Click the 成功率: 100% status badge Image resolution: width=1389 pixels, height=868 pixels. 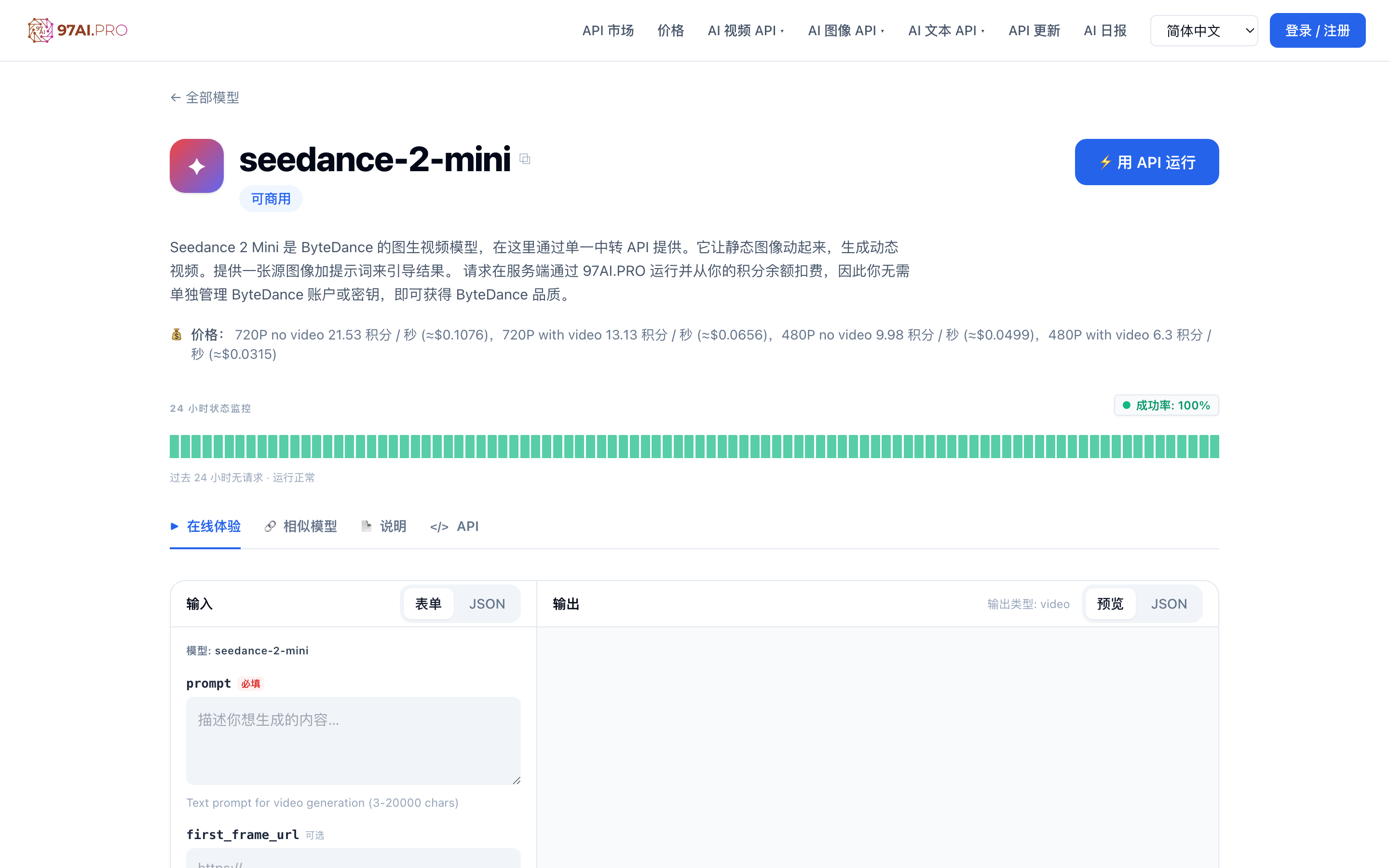point(1166,405)
